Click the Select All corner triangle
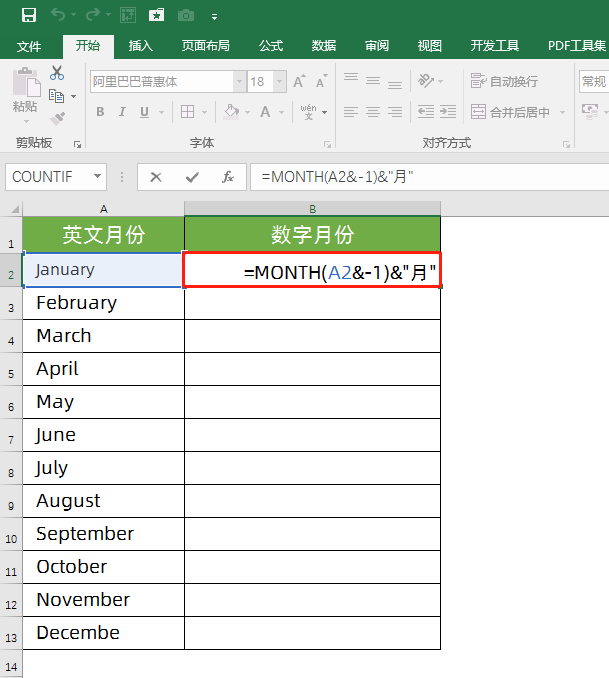Viewport: 609px width, 678px height. [15, 209]
